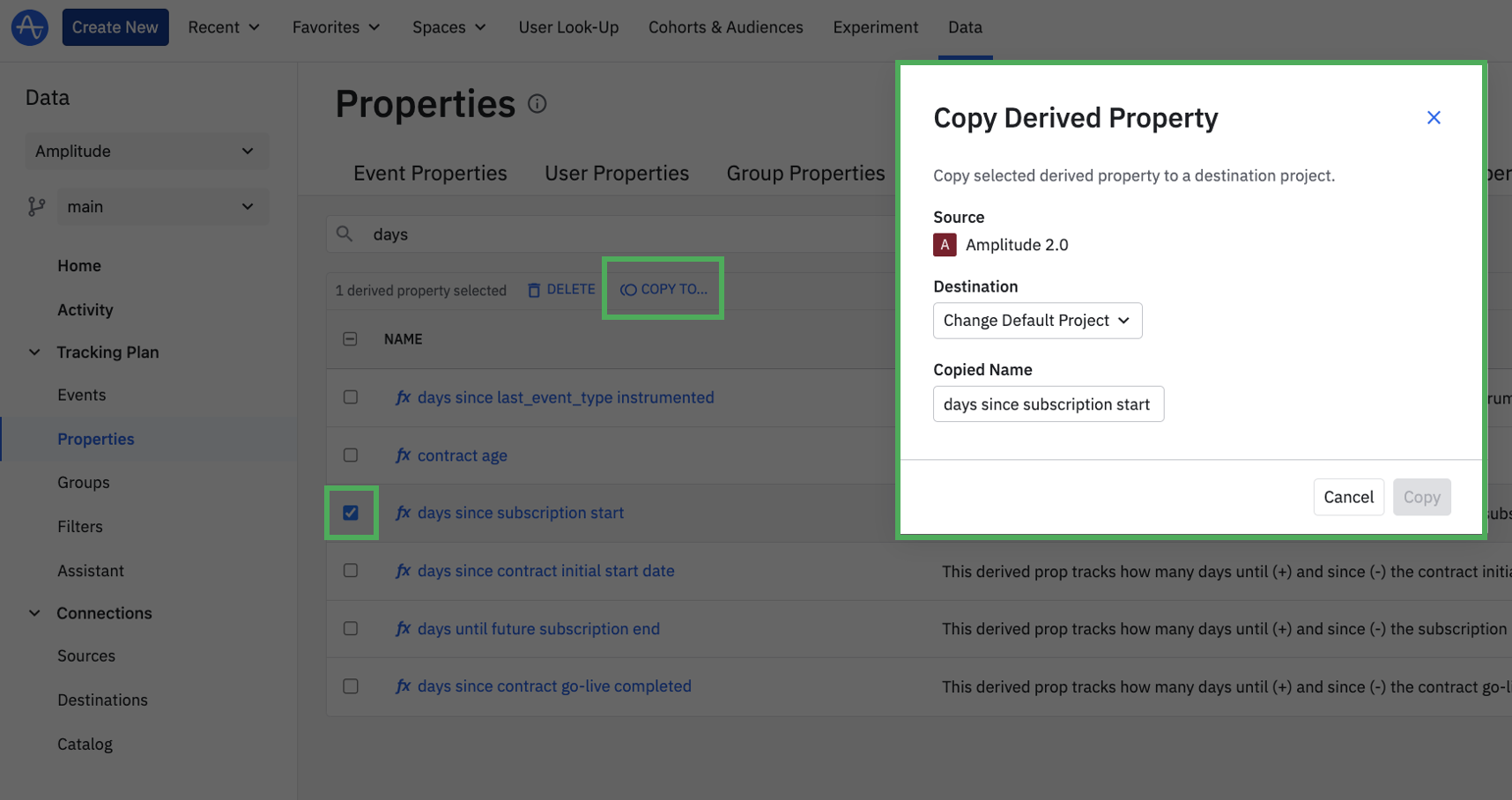Click fx icon for days since contract go-live completed
This screenshot has height=800, width=1512.
(403, 686)
